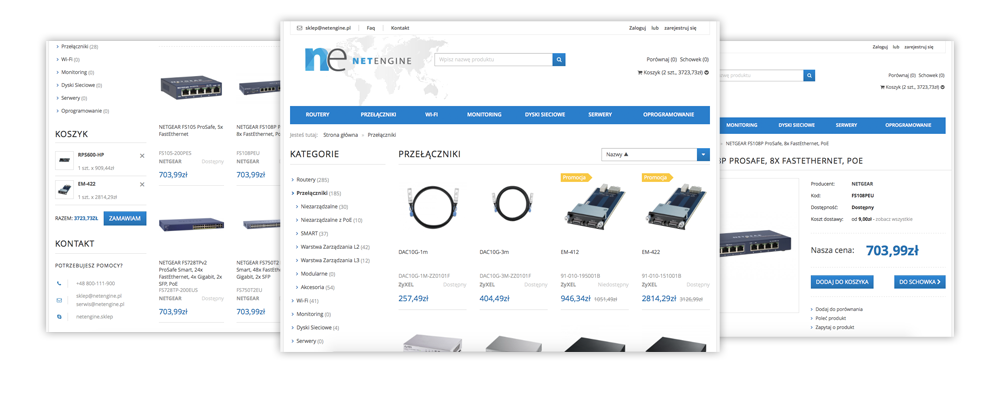Select Warstwa Zarządzania L2 (42)

335,247
